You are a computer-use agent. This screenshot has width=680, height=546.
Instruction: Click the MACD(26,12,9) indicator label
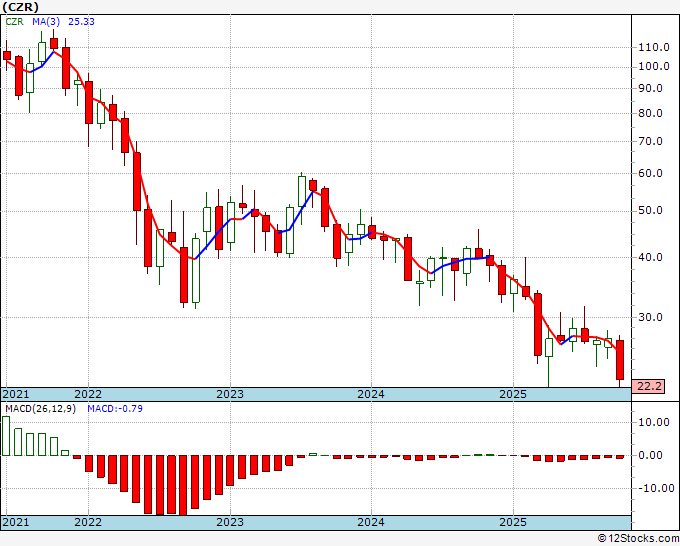point(40,409)
